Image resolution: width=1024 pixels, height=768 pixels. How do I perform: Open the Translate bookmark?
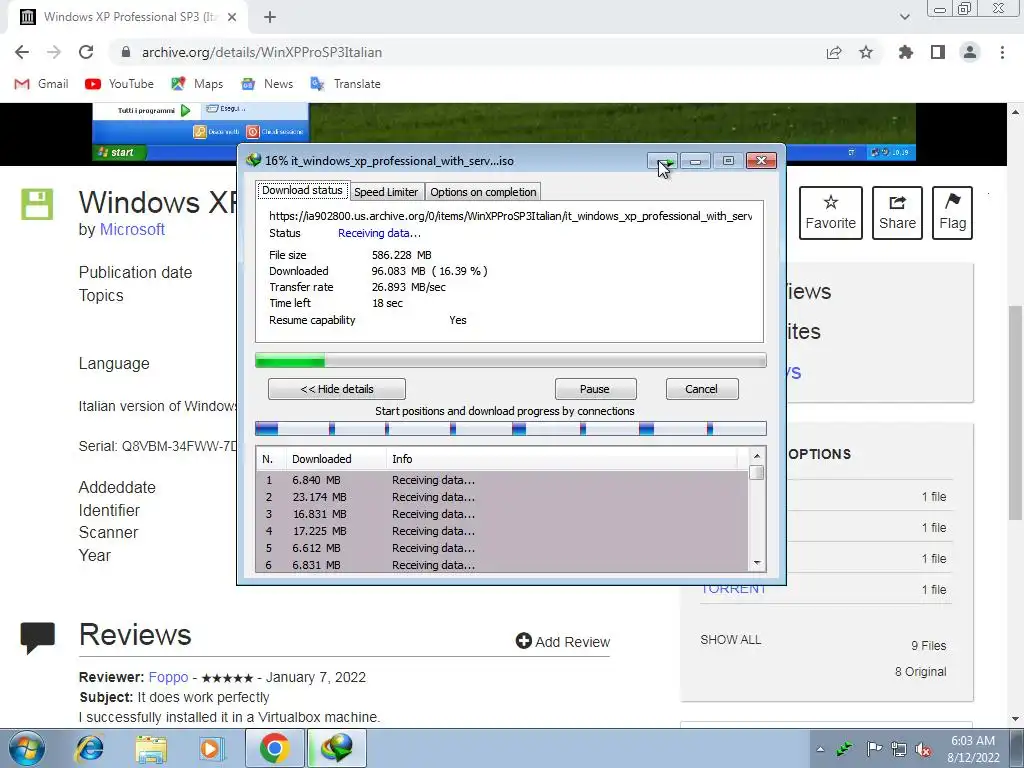point(345,84)
